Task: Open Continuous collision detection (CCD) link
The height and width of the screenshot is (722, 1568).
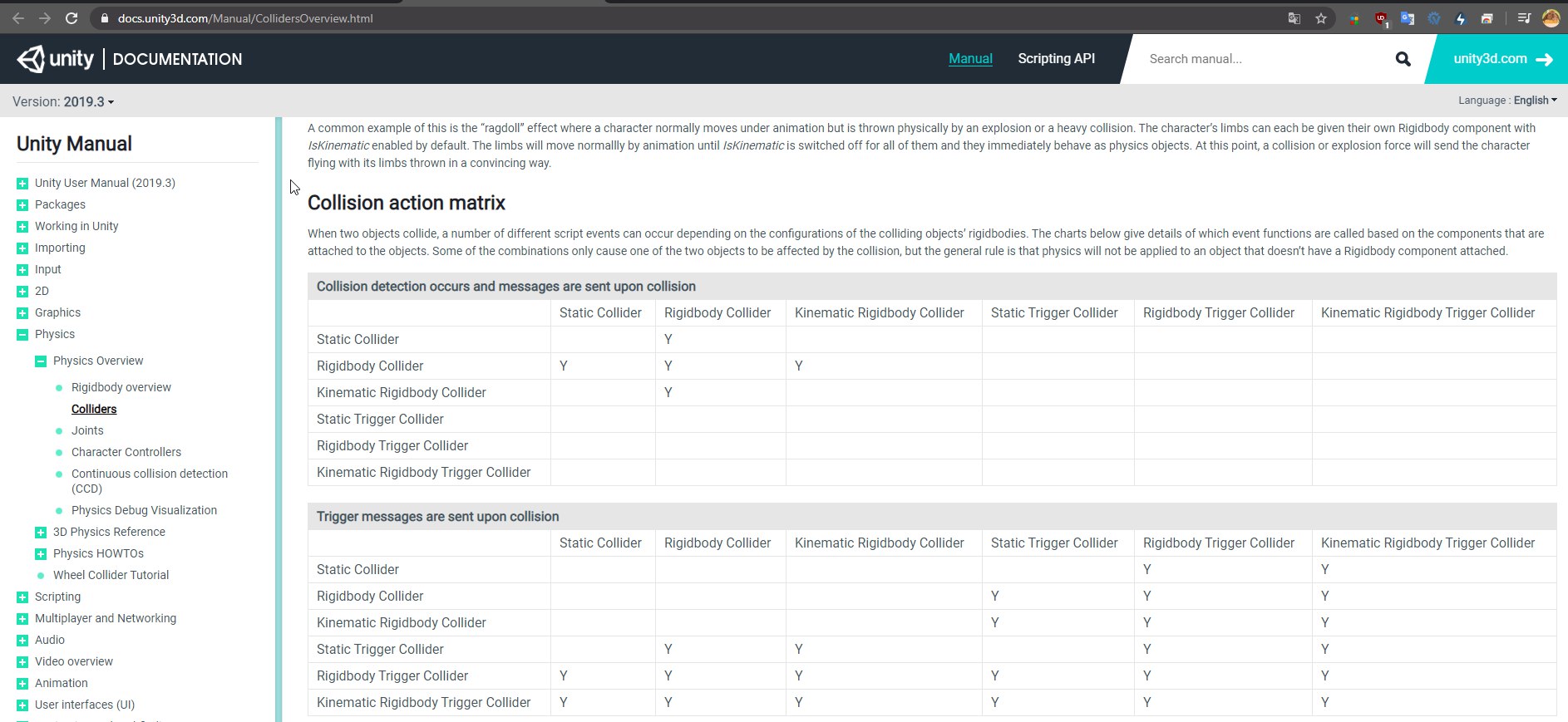Action: [x=150, y=481]
